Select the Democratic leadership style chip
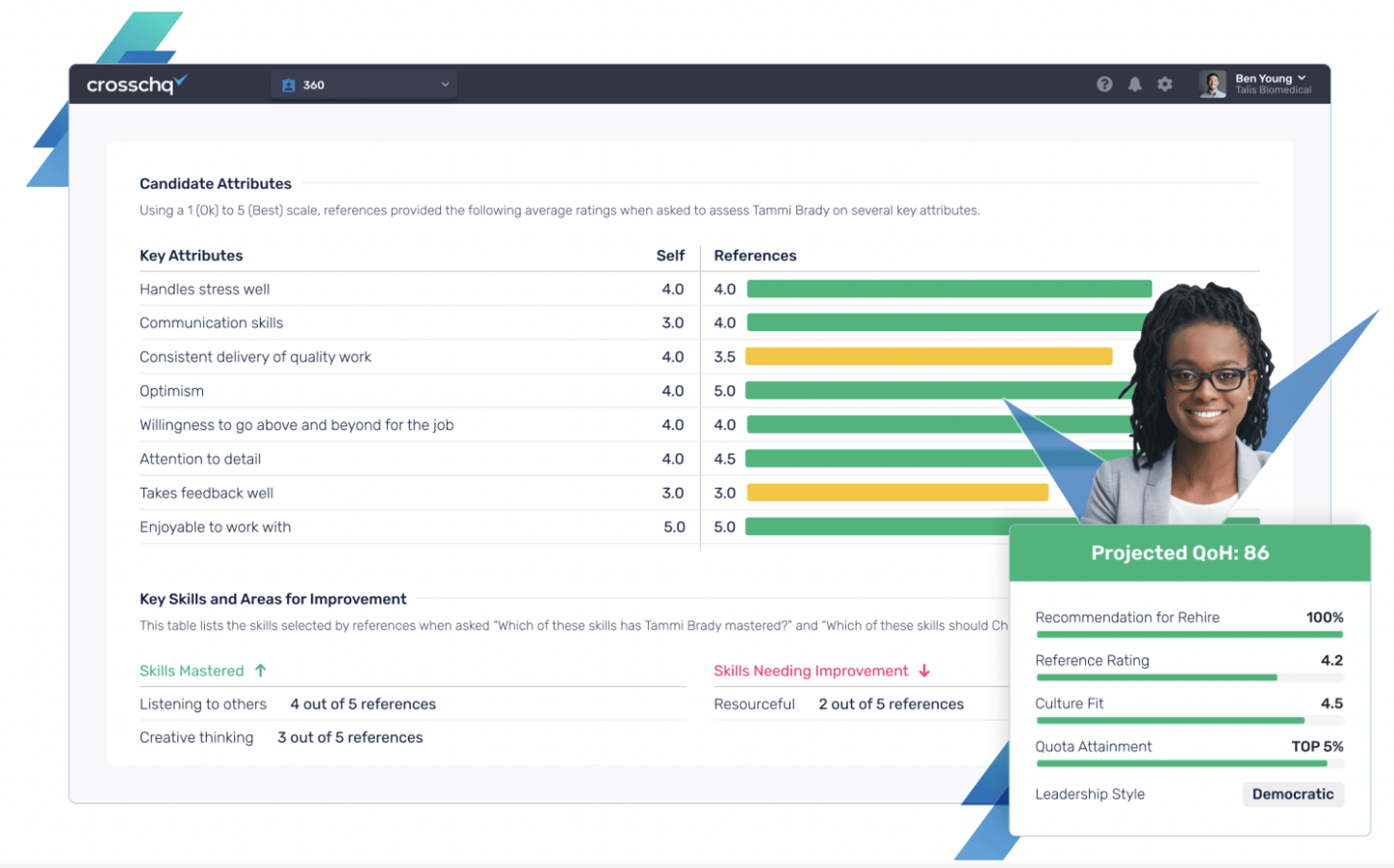Viewport: 1394px width, 868px height. point(1293,794)
